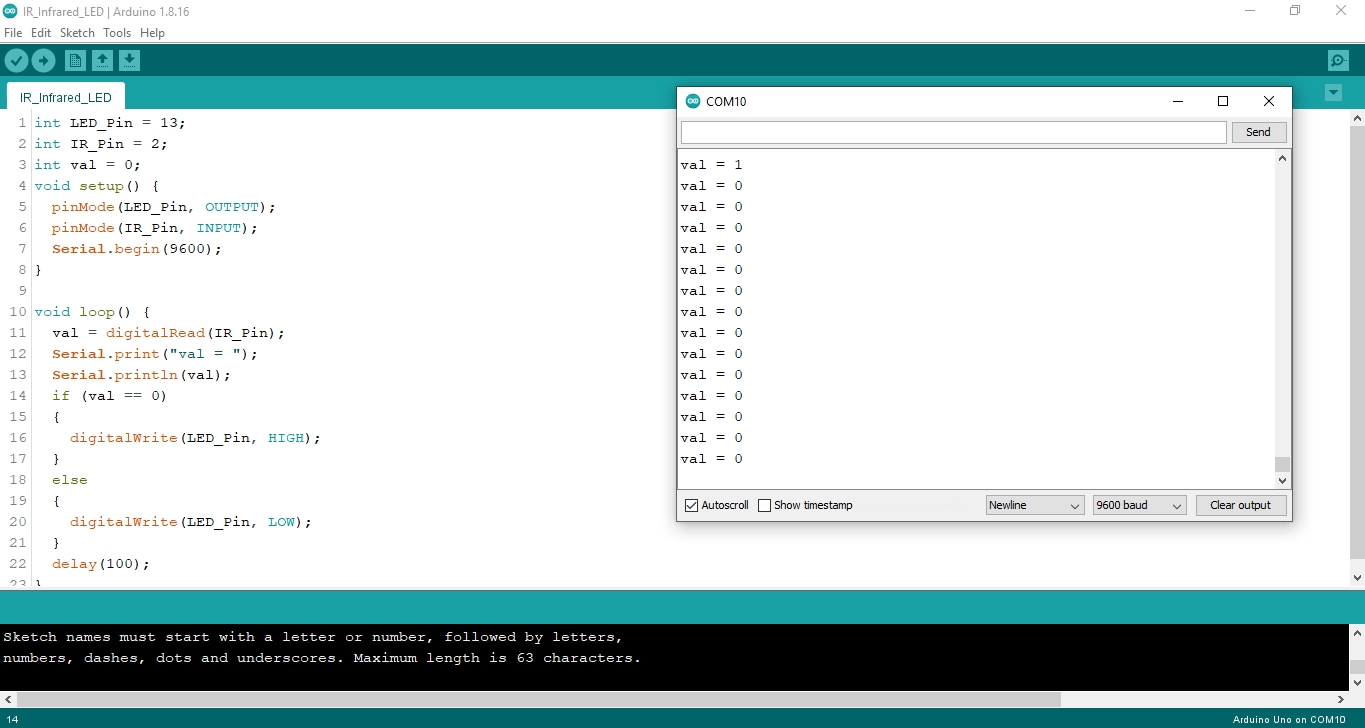Screen dimensions: 1365x728
Task: Open the Help menu
Action: tap(152, 33)
